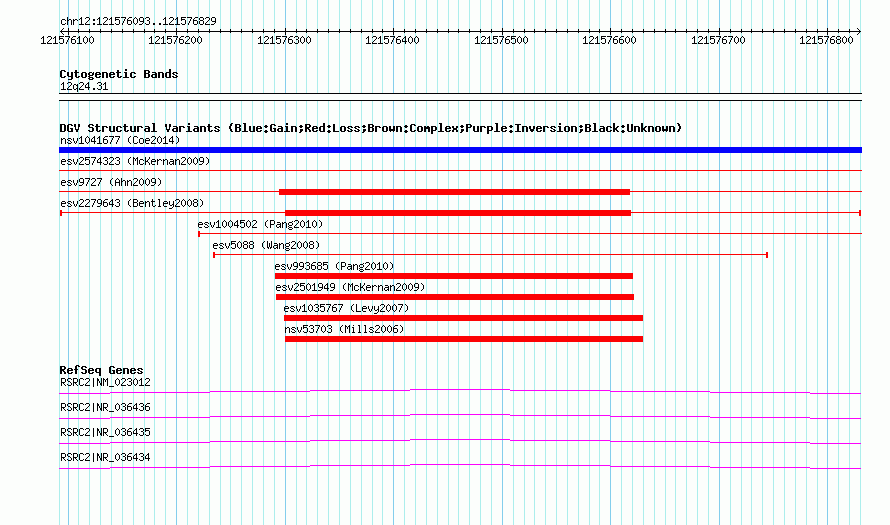Click ruler position 121576300
This screenshot has width=890, height=525.
[x=284, y=40]
